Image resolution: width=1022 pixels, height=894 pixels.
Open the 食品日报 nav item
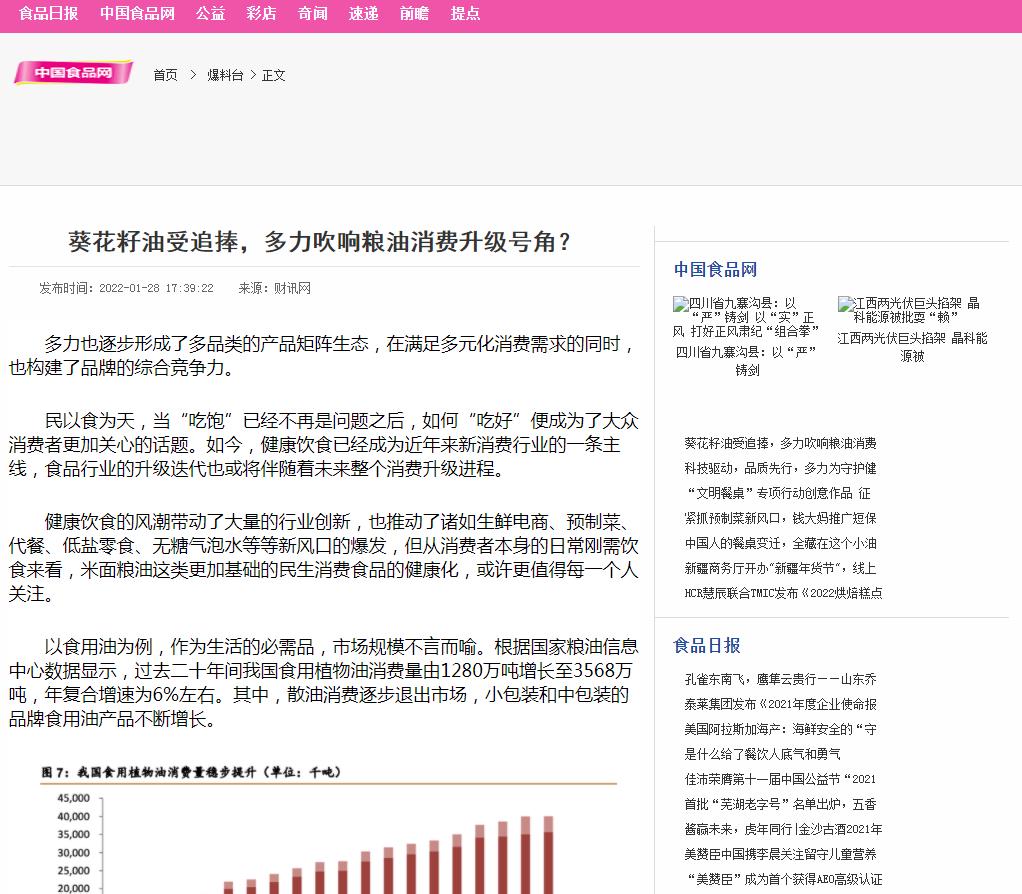[48, 13]
